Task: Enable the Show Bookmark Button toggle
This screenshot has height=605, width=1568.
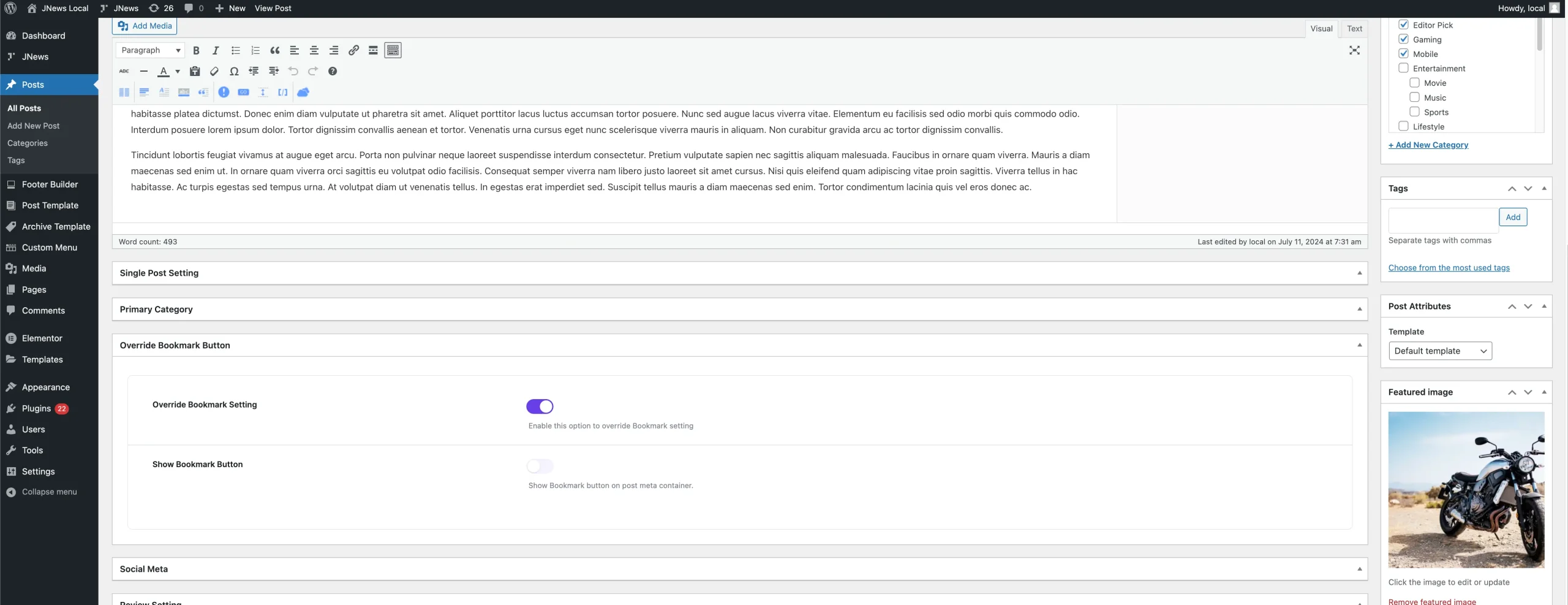Action: point(540,466)
